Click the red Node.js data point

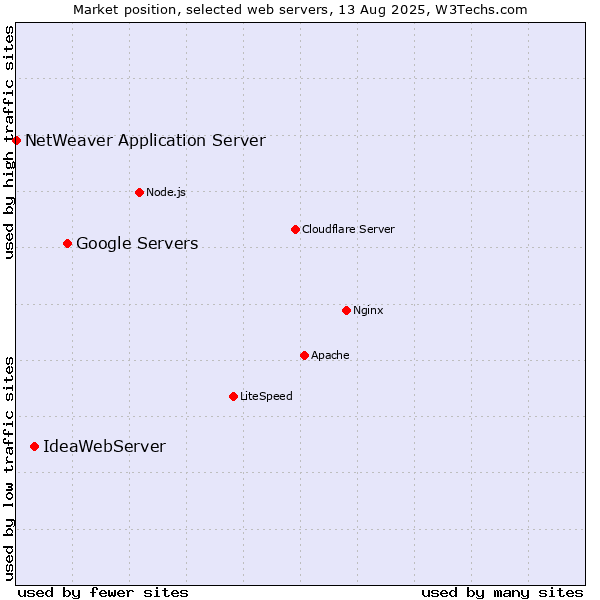[x=140, y=192]
